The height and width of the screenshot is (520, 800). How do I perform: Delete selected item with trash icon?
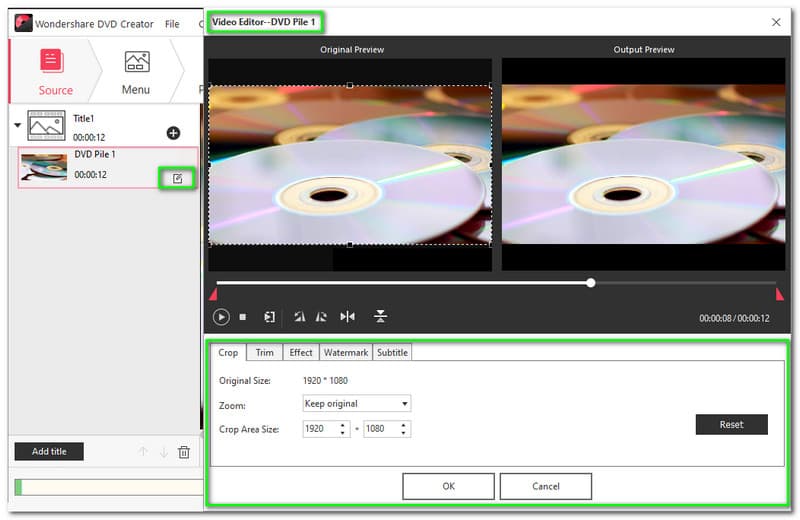tap(184, 452)
